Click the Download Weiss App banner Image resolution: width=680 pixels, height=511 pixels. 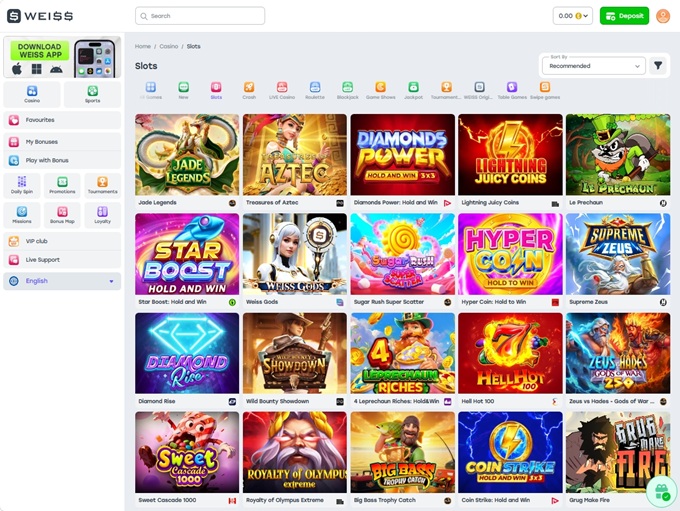coord(62,57)
